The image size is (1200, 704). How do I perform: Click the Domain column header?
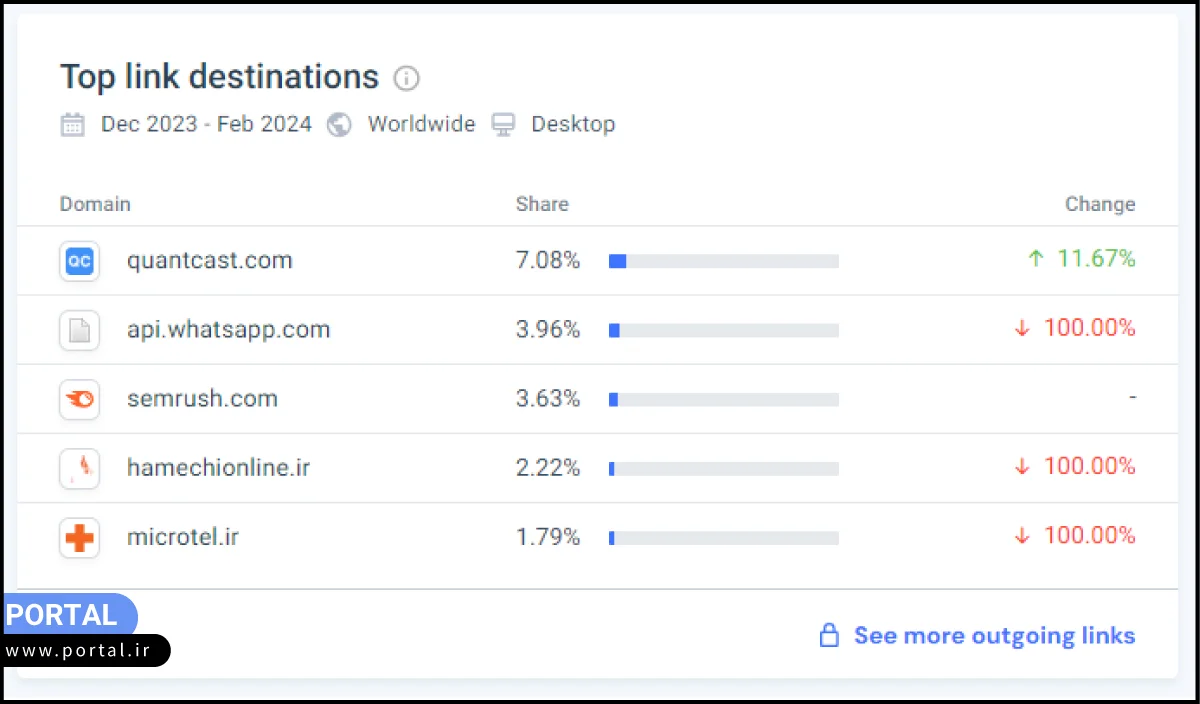click(x=95, y=204)
